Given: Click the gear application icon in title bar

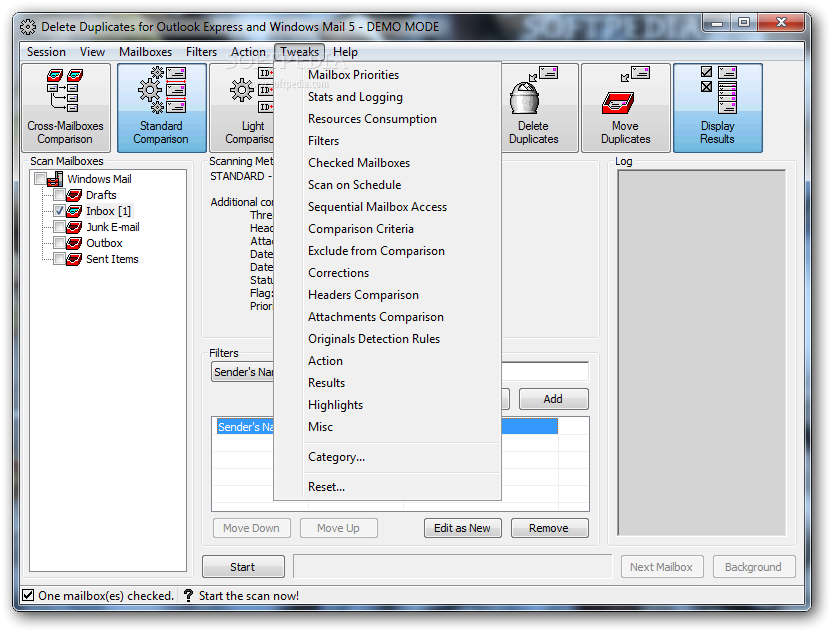Looking at the screenshot, I should click(x=28, y=27).
